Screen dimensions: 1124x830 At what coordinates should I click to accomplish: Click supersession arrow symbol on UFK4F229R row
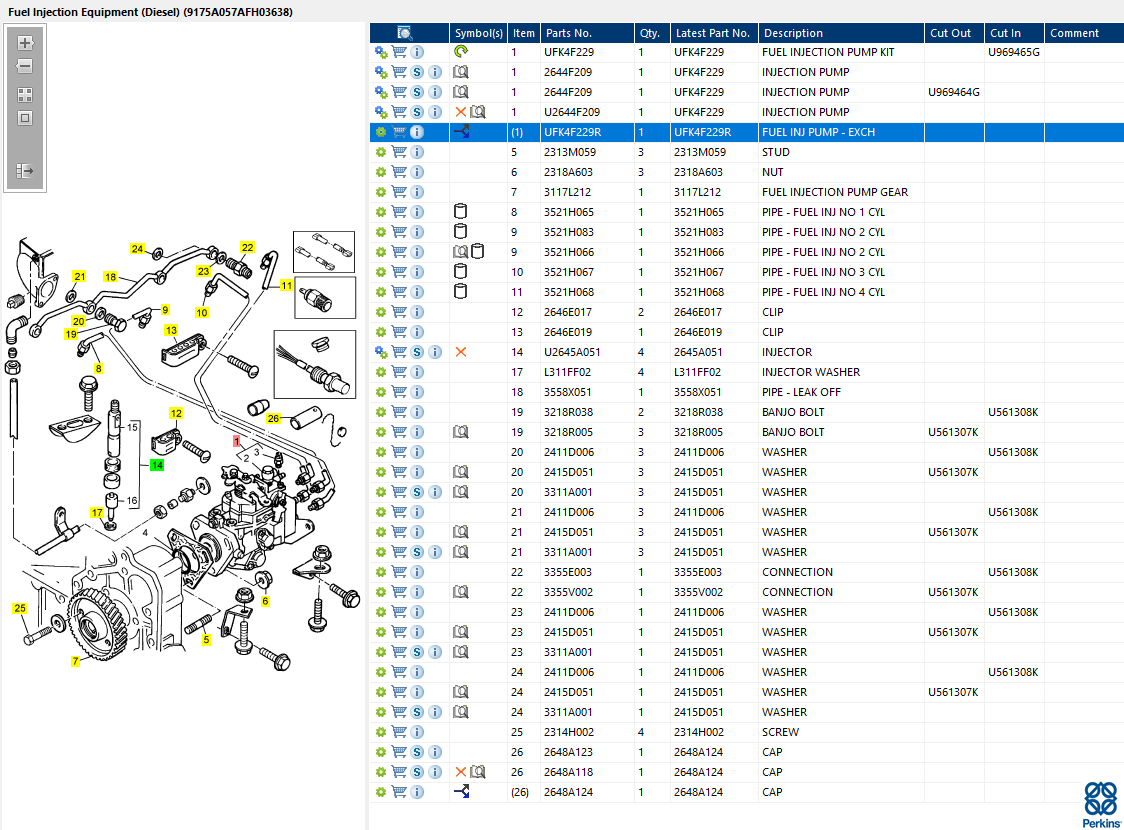pos(462,132)
